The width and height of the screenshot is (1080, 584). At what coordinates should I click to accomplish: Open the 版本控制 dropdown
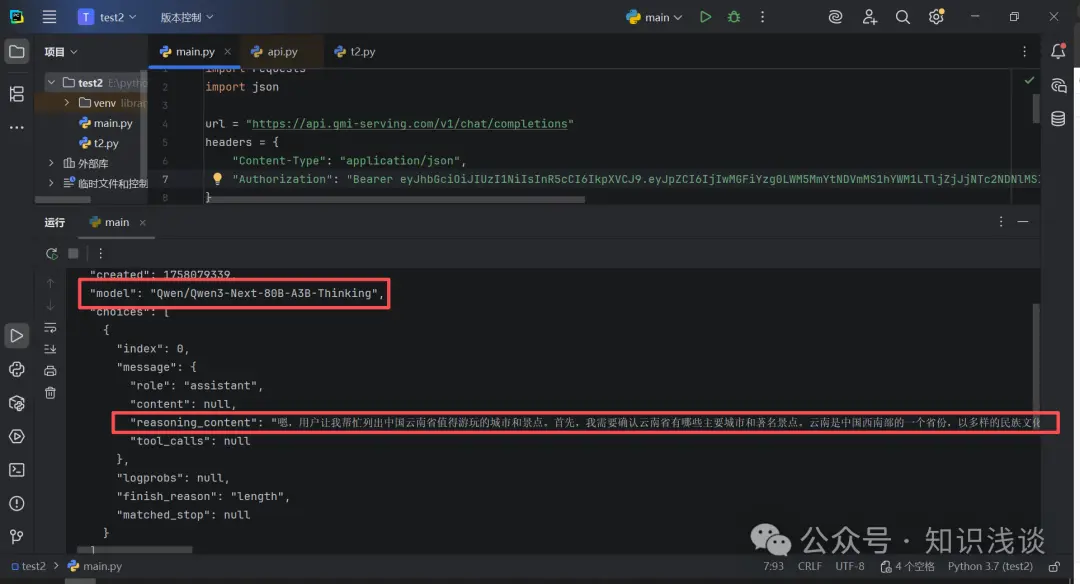pos(187,17)
